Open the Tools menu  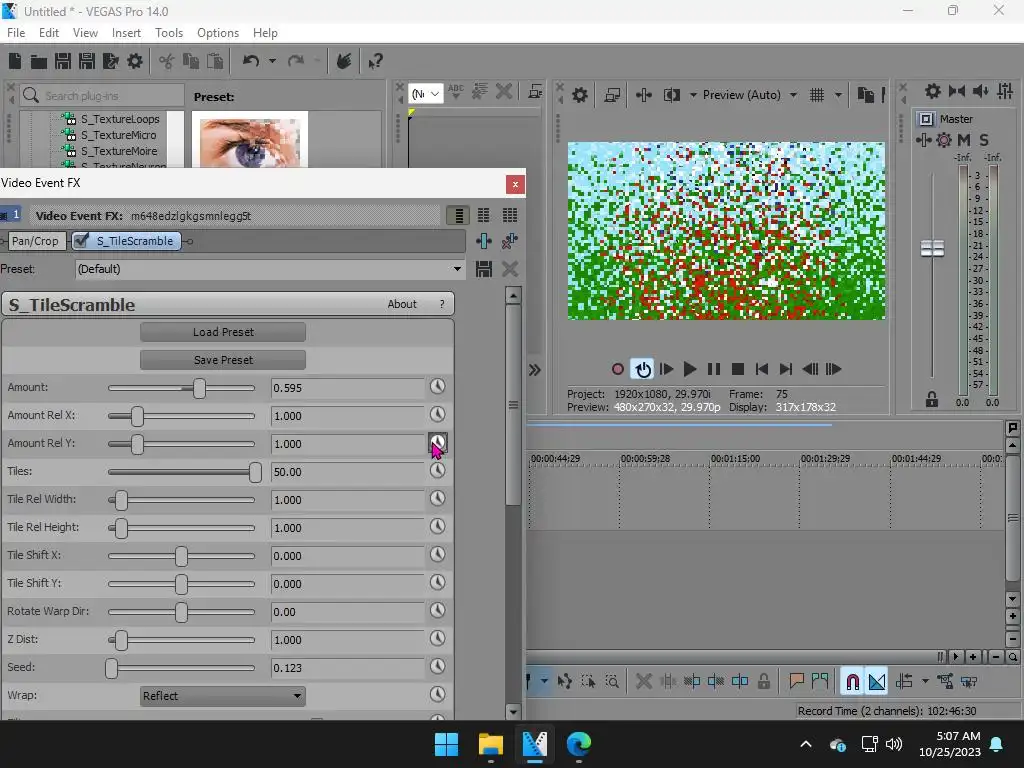coord(169,33)
